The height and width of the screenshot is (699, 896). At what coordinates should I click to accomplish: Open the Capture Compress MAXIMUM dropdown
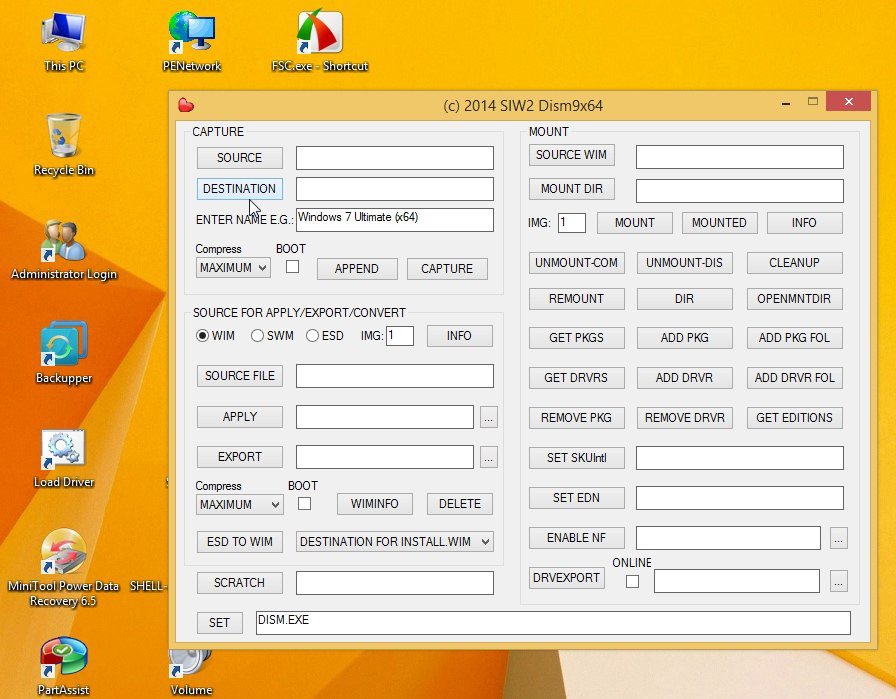point(233,267)
